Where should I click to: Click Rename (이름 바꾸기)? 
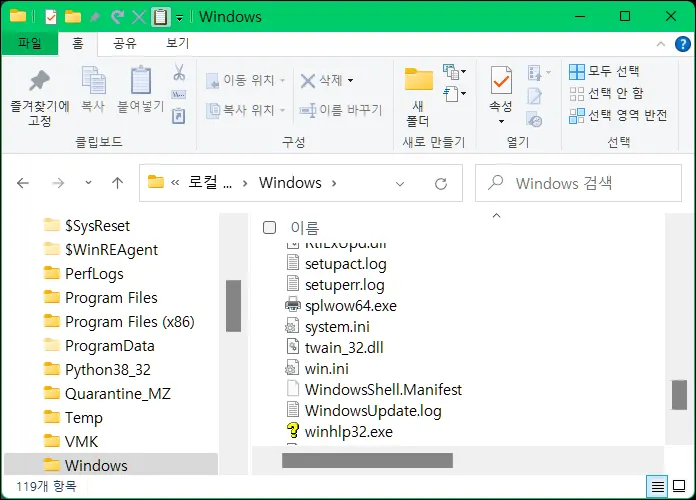pos(340,110)
